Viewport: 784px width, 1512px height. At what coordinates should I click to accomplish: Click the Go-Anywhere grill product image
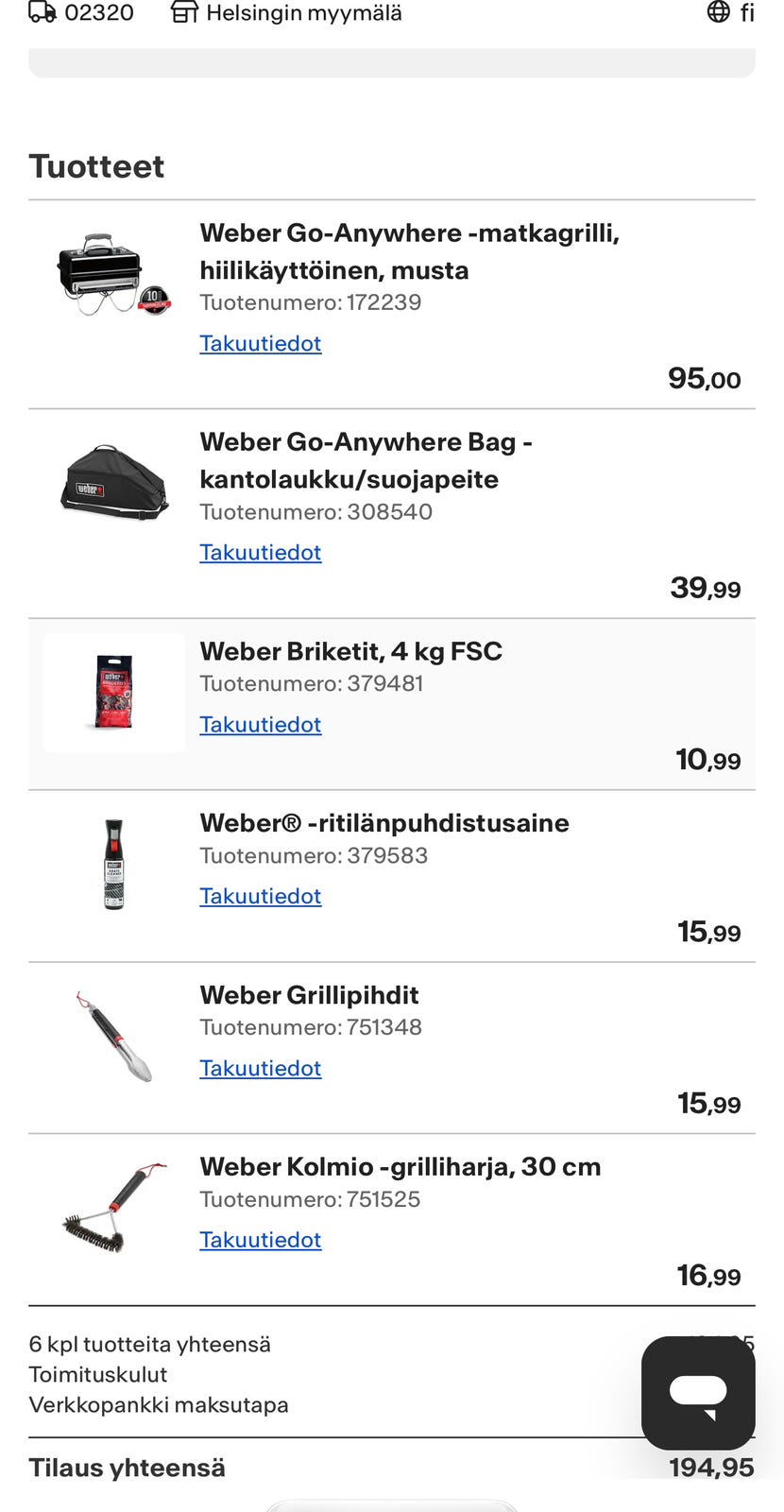pyautogui.click(x=113, y=274)
